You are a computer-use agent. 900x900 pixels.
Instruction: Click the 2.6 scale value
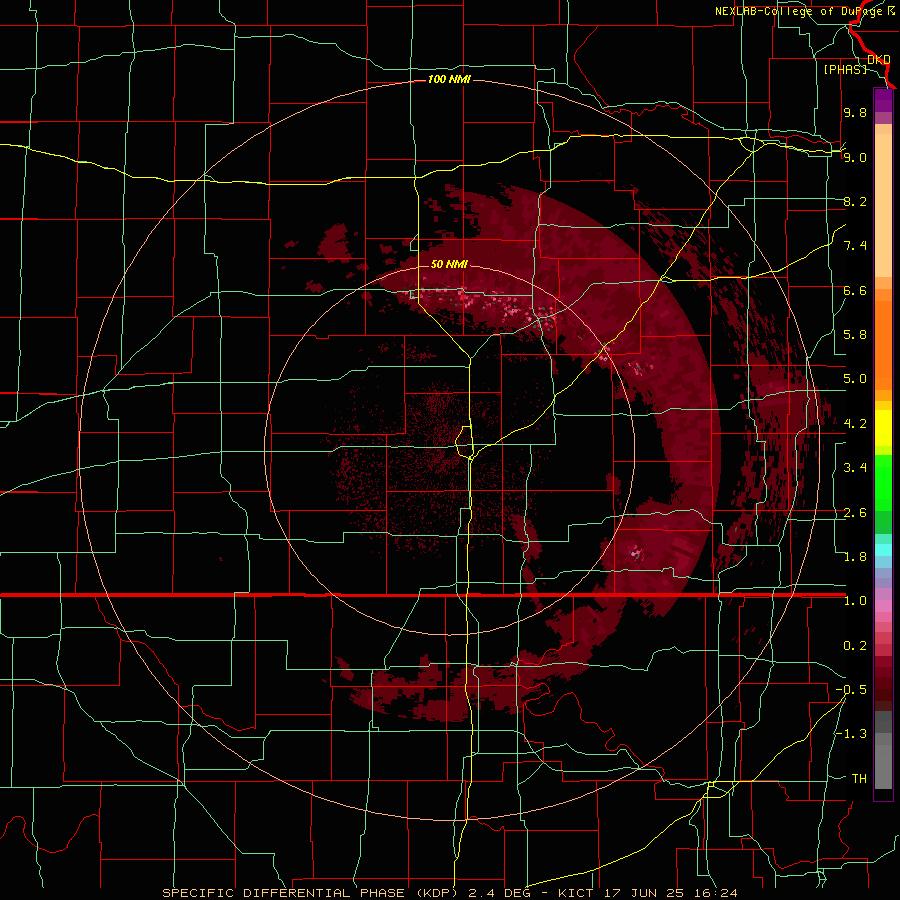click(x=855, y=513)
